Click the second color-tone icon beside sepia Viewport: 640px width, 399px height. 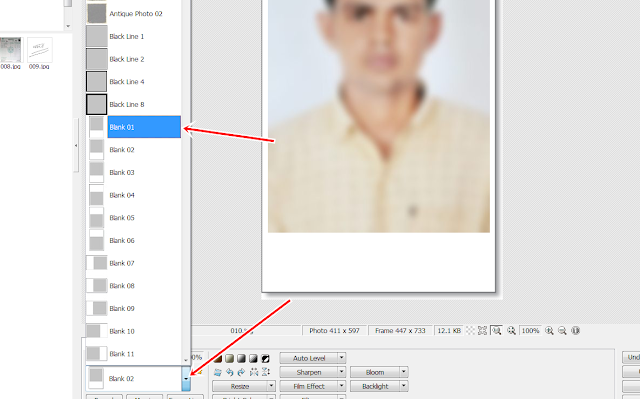coord(230,359)
